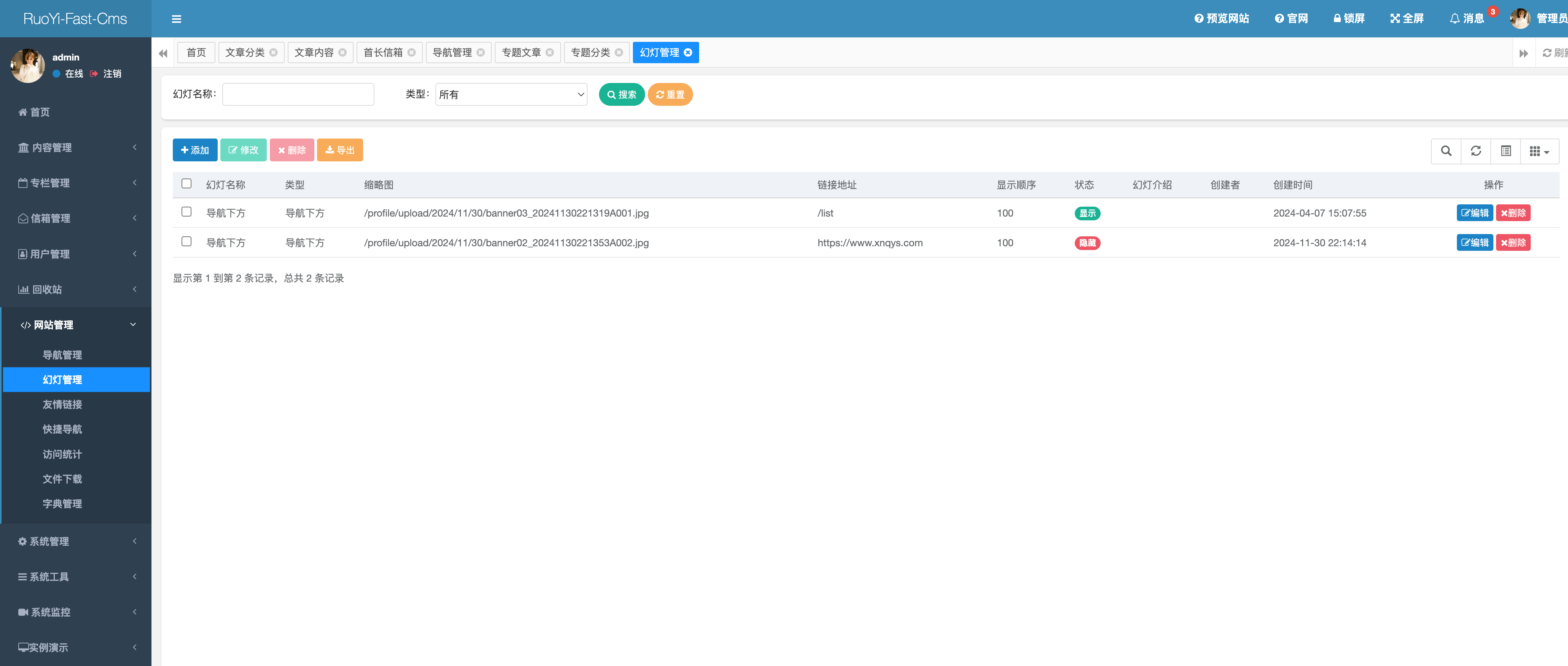Open 友情链接 in sidebar submenu
This screenshot has width=1568, height=666.
77,404
